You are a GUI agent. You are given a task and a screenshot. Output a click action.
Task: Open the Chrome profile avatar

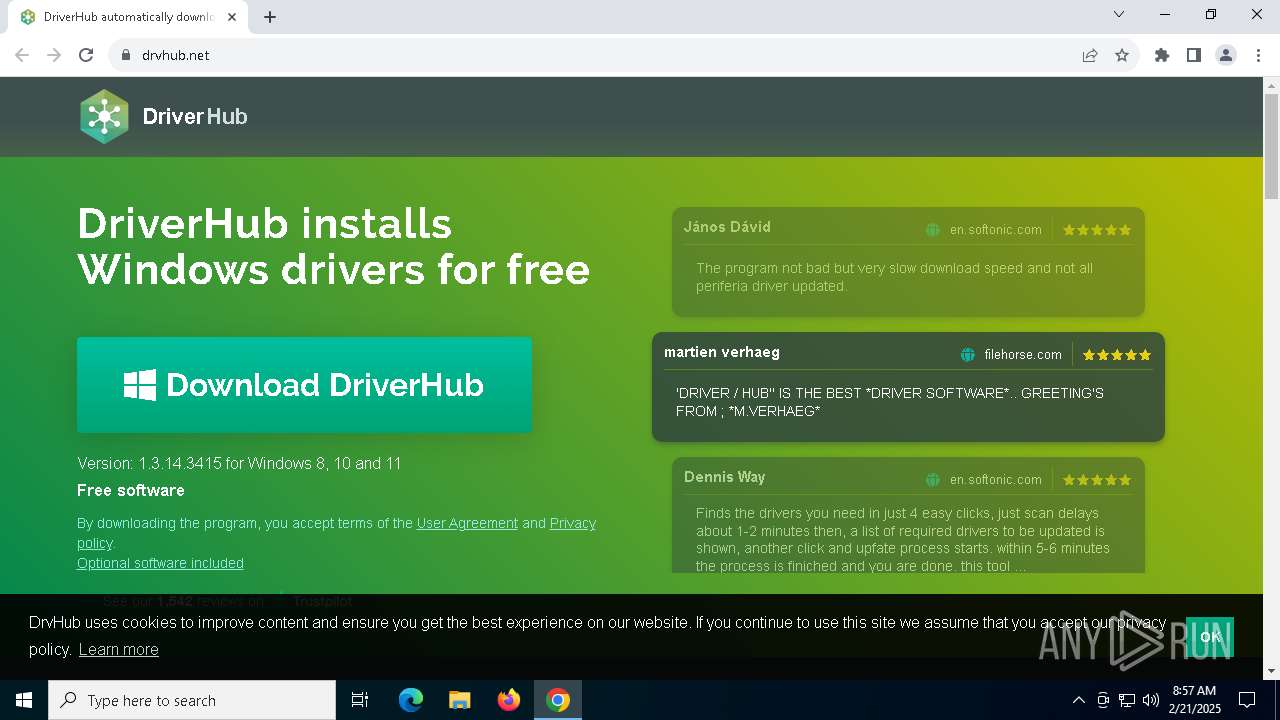click(x=1226, y=55)
